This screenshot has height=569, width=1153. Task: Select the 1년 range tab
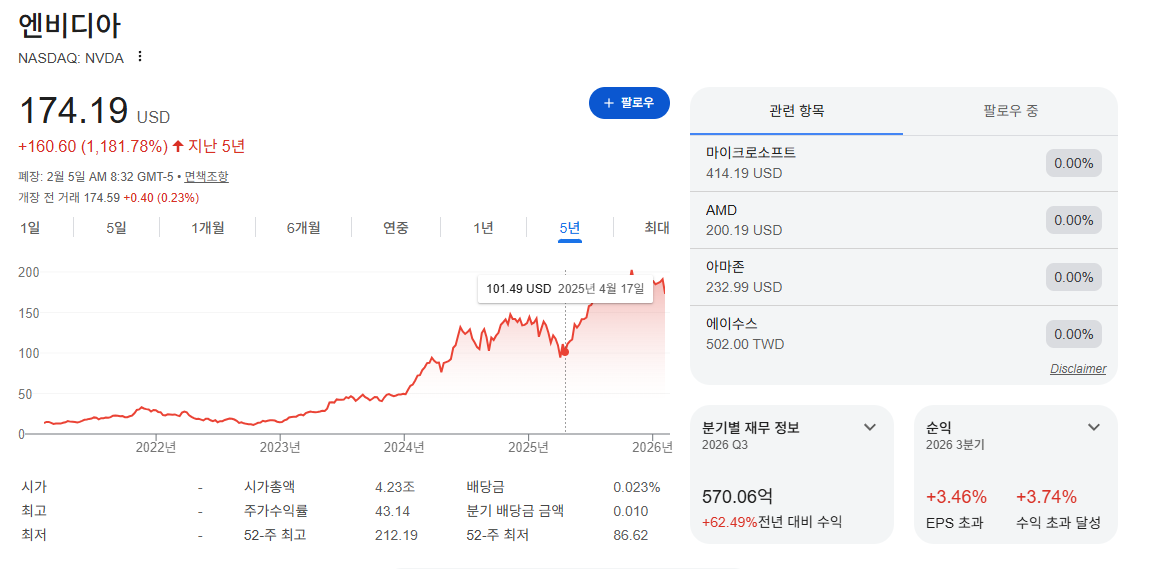click(x=483, y=228)
